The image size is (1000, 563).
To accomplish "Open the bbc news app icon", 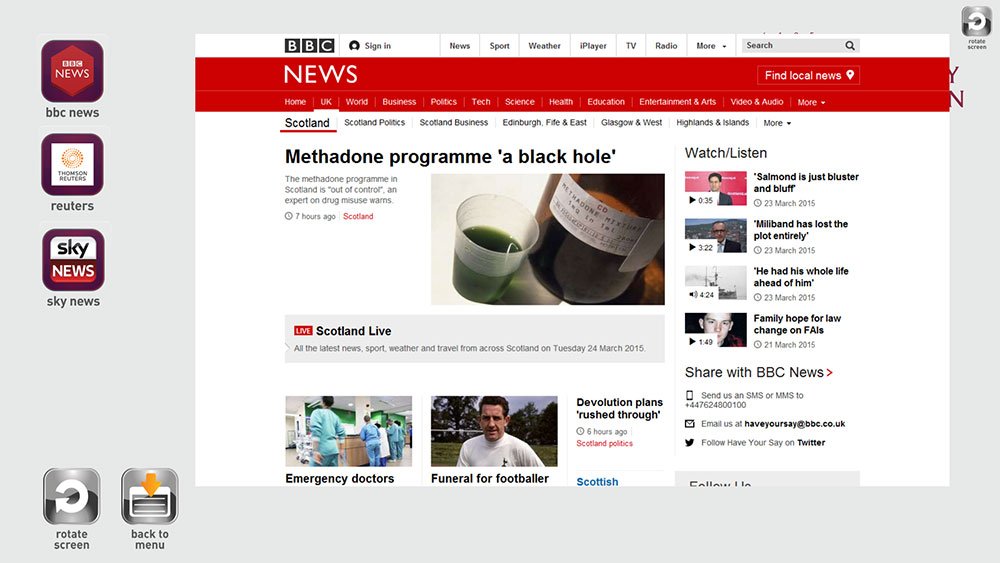I will point(72,71).
